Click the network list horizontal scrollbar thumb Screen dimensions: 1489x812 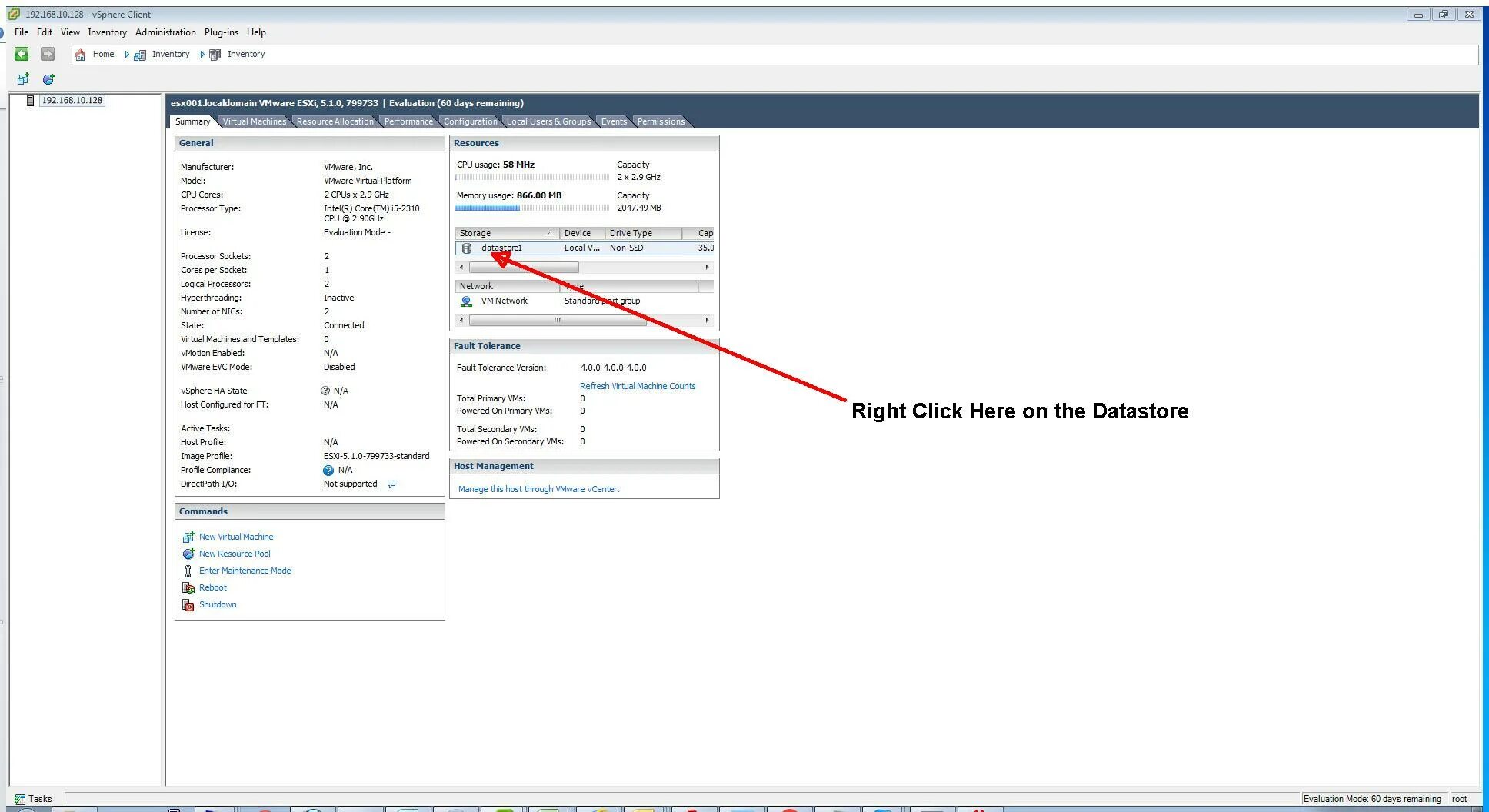point(558,321)
